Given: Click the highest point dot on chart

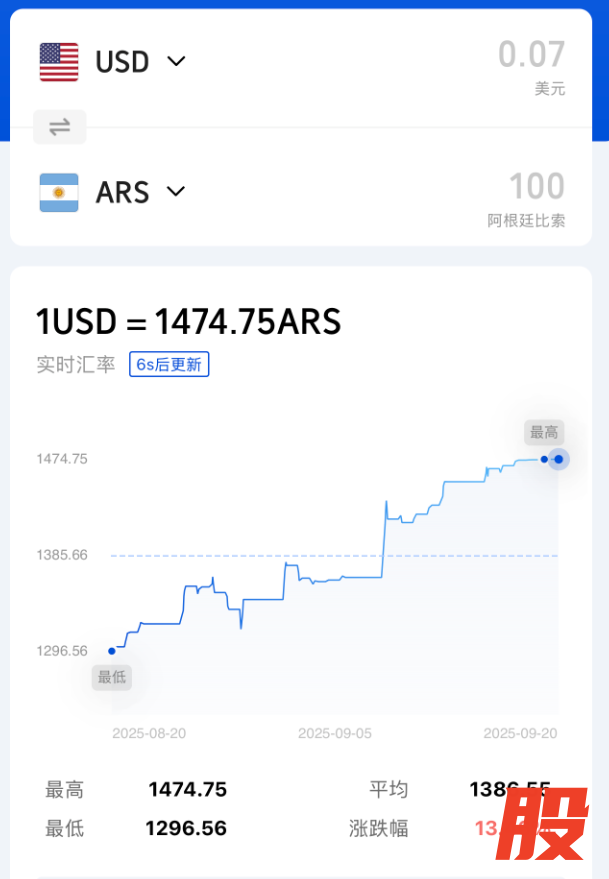Looking at the screenshot, I should click(558, 459).
